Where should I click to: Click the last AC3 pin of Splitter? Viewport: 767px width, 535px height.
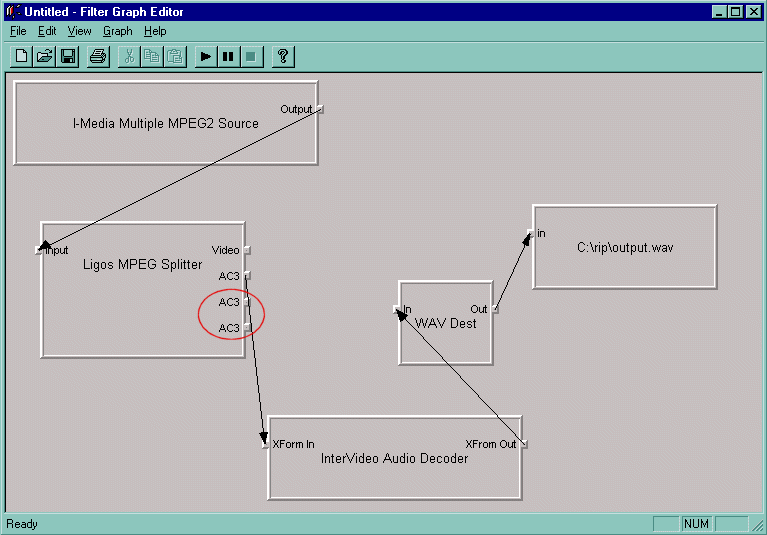pyautogui.click(x=248, y=328)
